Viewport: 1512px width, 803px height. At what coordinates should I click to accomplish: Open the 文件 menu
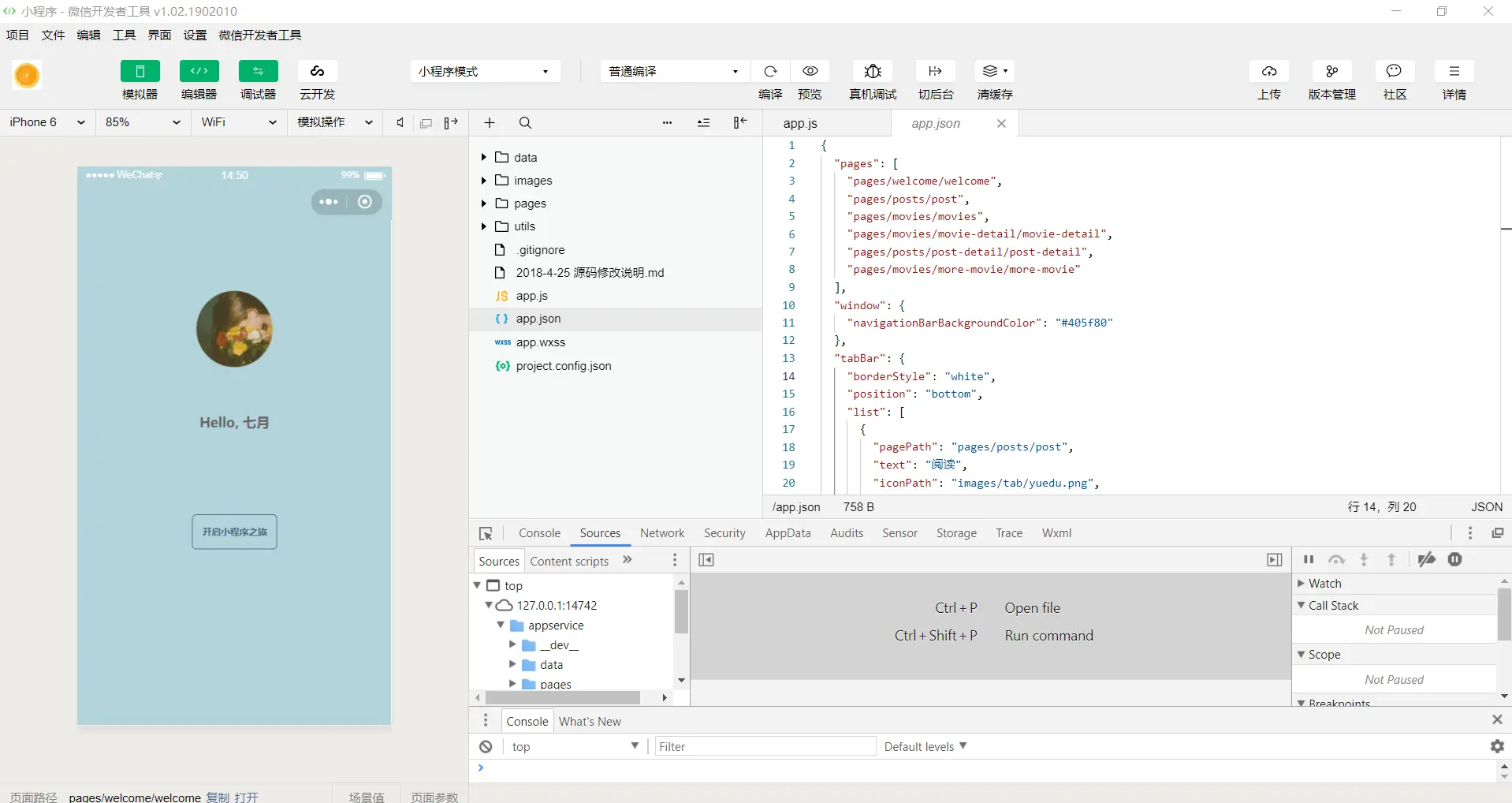[x=53, y=35]
